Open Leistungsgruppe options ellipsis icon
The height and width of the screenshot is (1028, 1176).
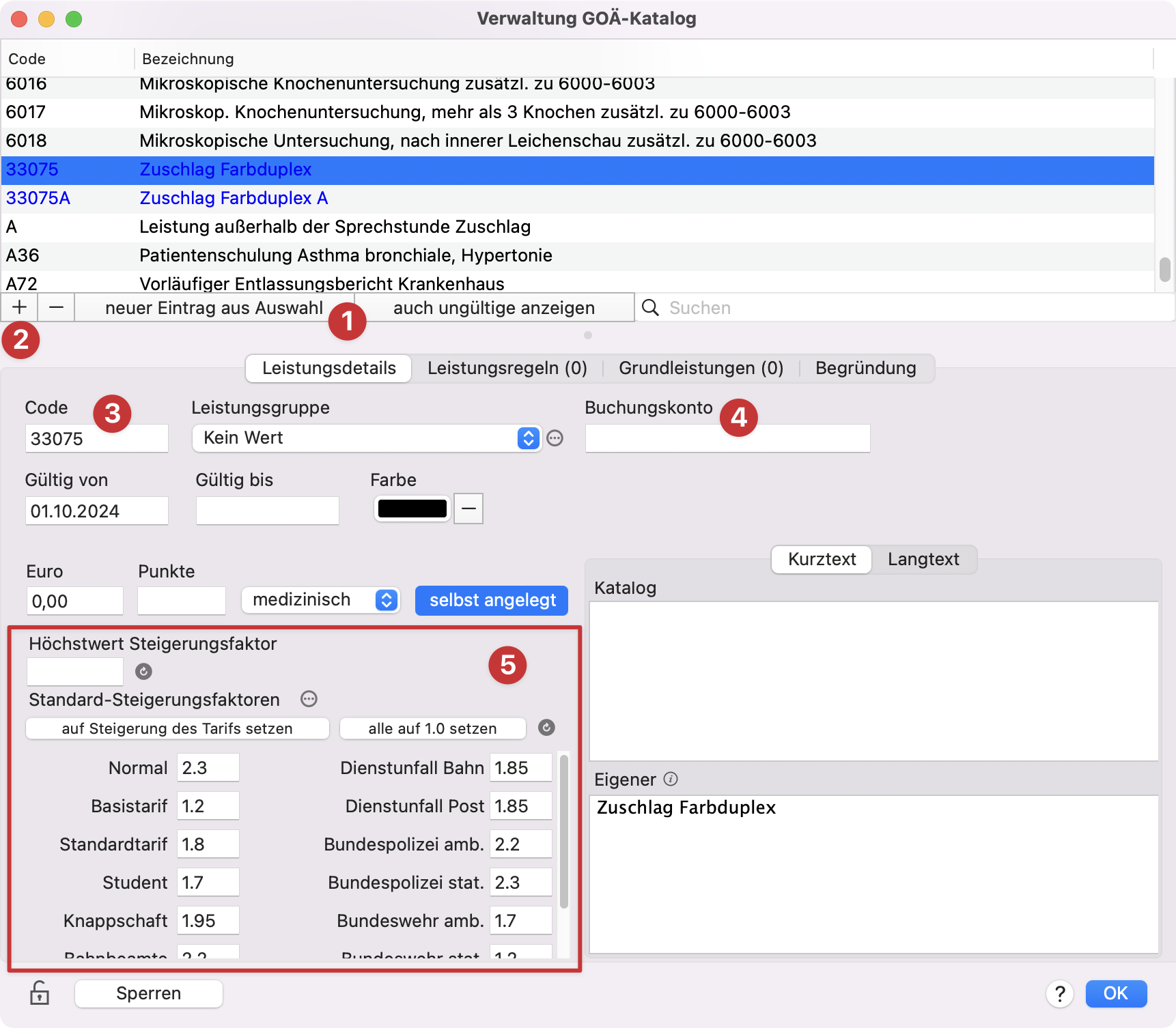point(555,438)
